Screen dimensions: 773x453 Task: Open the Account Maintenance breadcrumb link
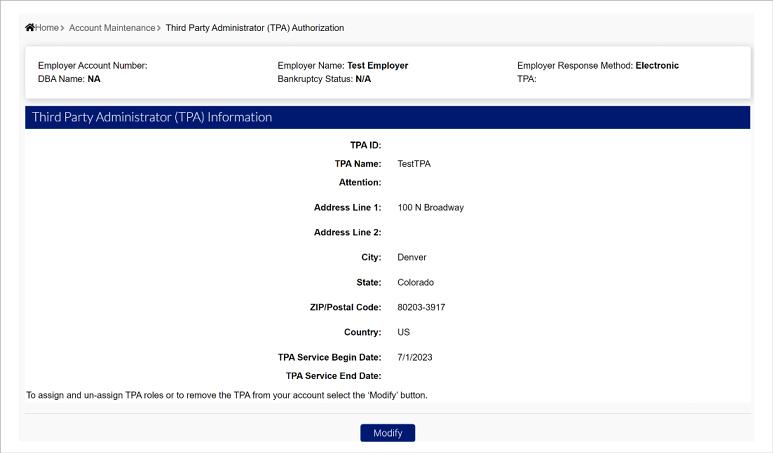pos(112,27)
